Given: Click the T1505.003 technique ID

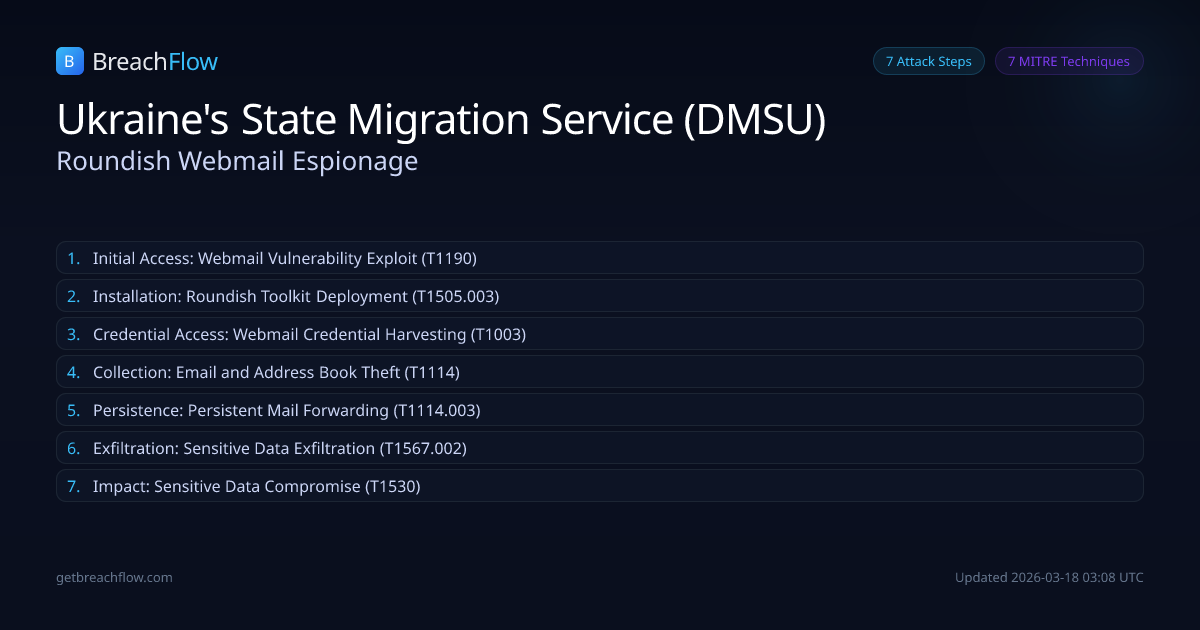Looking at the screenshot, I should pyautogui.click(x=455, y=296).
